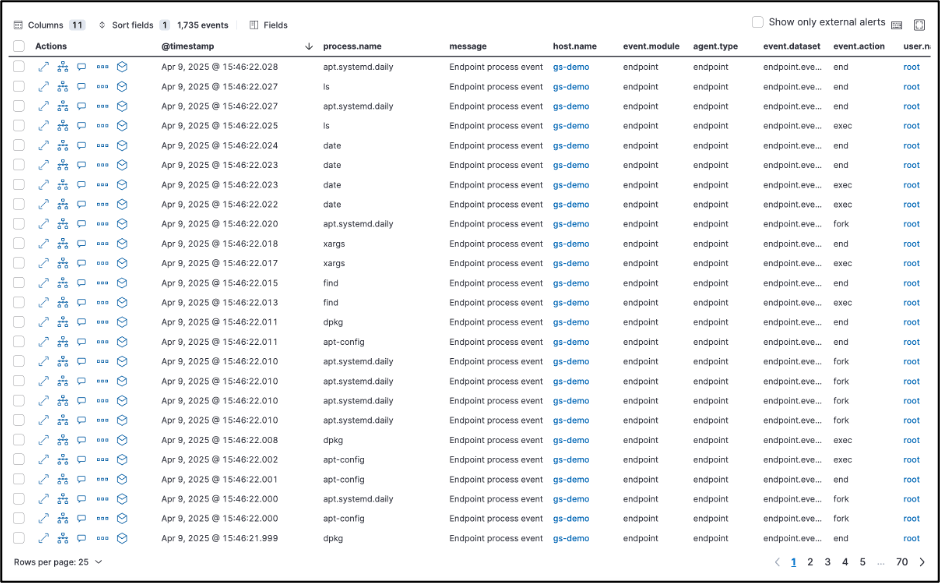Add a note to the find exec event

coord(82,303)
